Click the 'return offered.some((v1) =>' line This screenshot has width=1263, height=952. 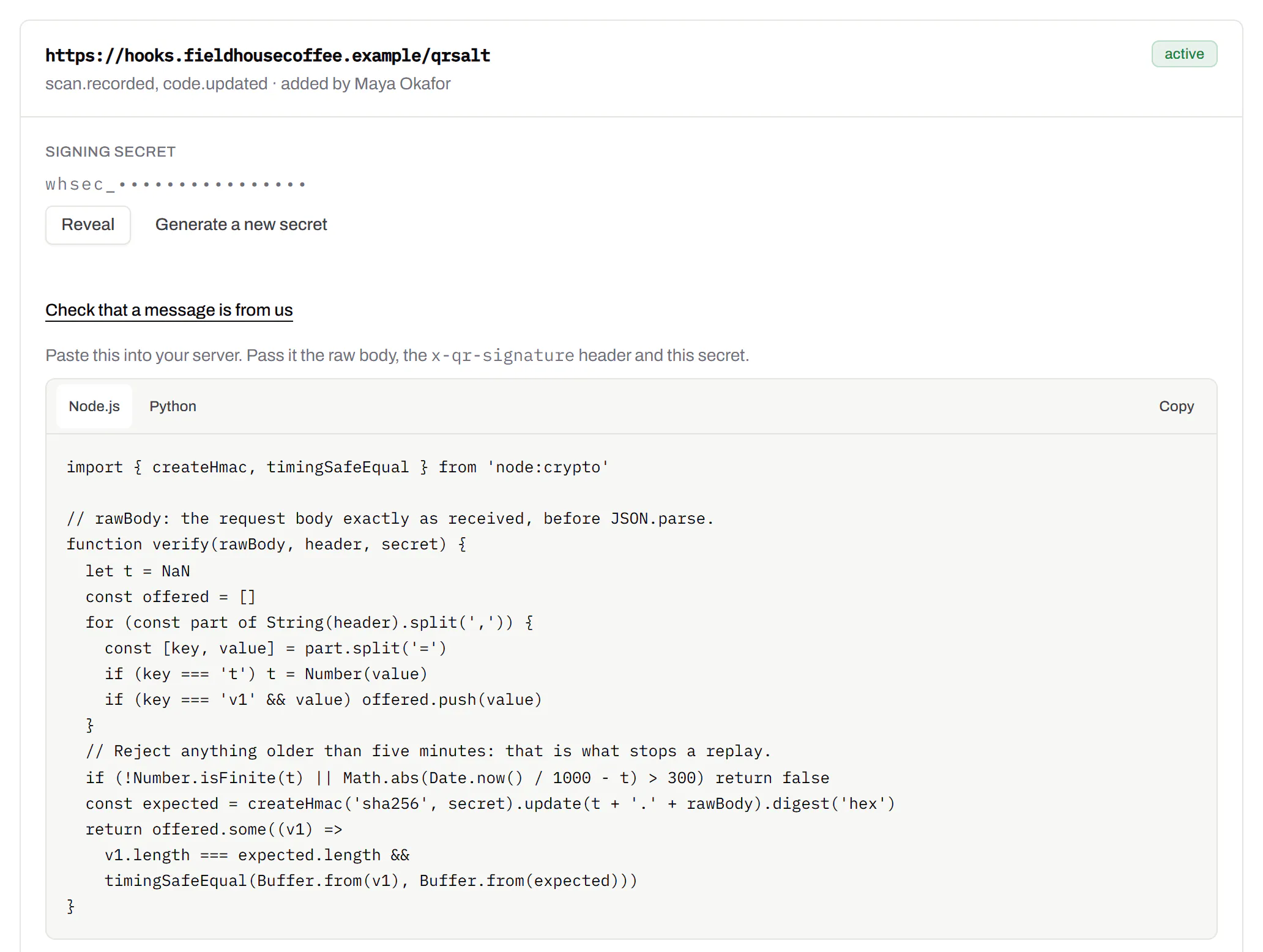pyautogui.click(x=214, y=830)
